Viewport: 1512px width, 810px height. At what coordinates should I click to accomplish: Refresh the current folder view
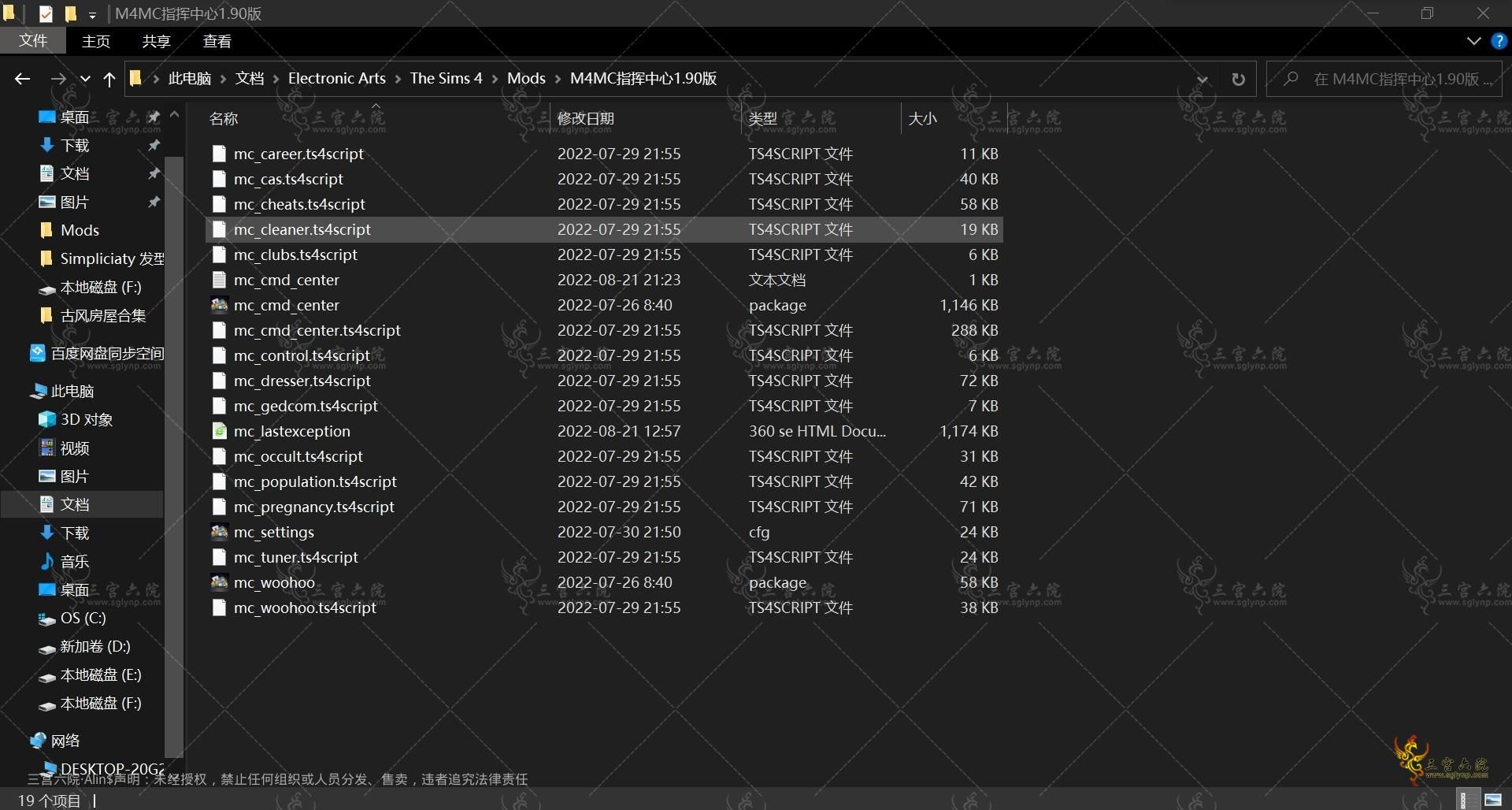click(1238, 79)
